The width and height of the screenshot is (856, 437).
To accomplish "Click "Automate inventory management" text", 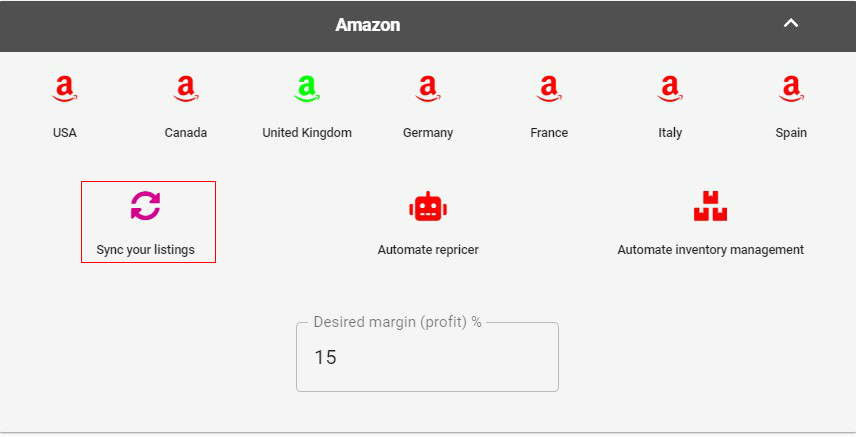I will point(710,250).
